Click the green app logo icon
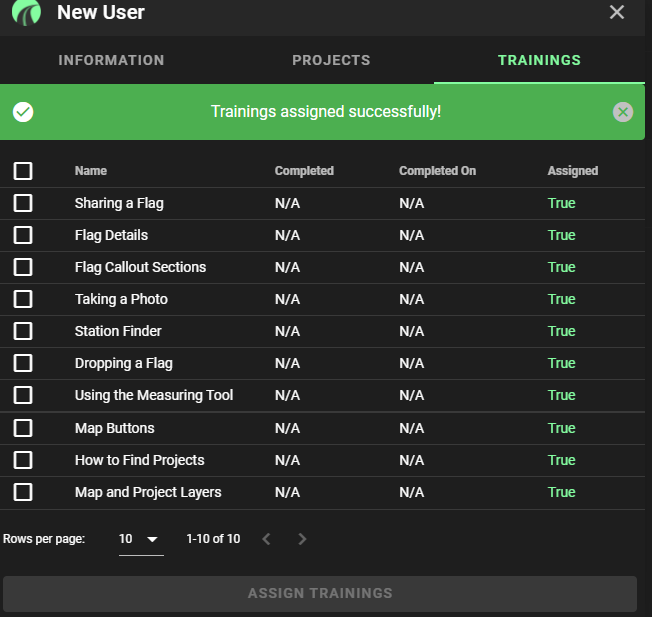This screenshot has width=652, height=617. point(27,12)
